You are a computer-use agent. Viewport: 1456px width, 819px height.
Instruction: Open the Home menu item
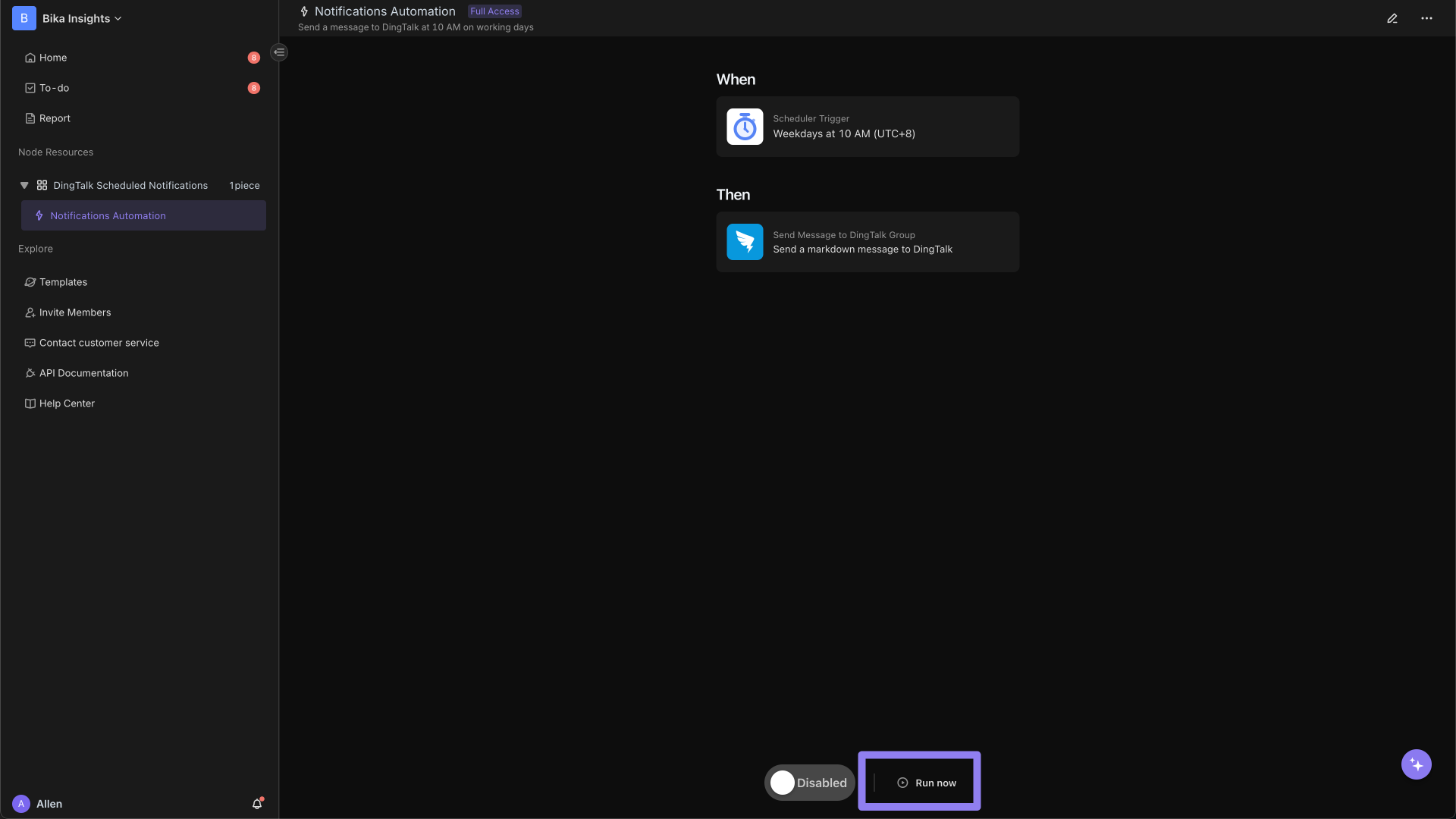click(x=53, y=58)
